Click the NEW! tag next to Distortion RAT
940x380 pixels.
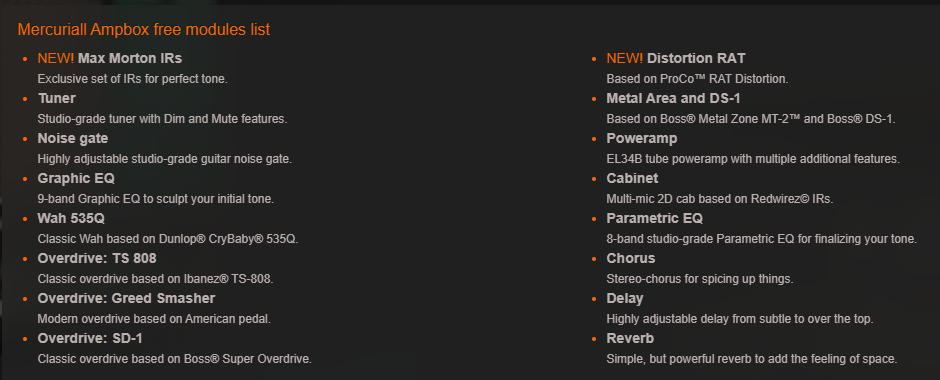pyautogui.click(x=625, y=58)
